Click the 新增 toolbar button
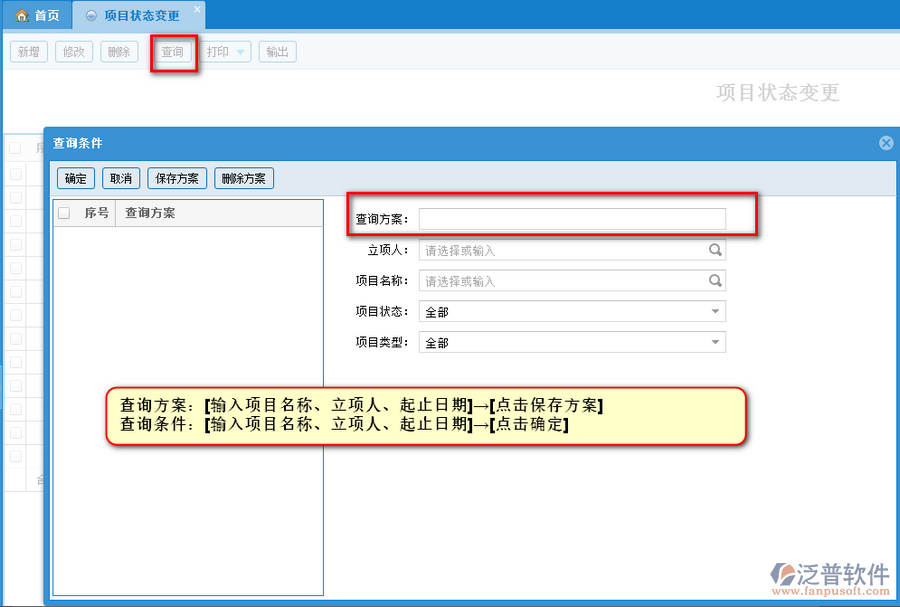Image resolution: width=900 pixels, height=607 pixels. point(29,52)
